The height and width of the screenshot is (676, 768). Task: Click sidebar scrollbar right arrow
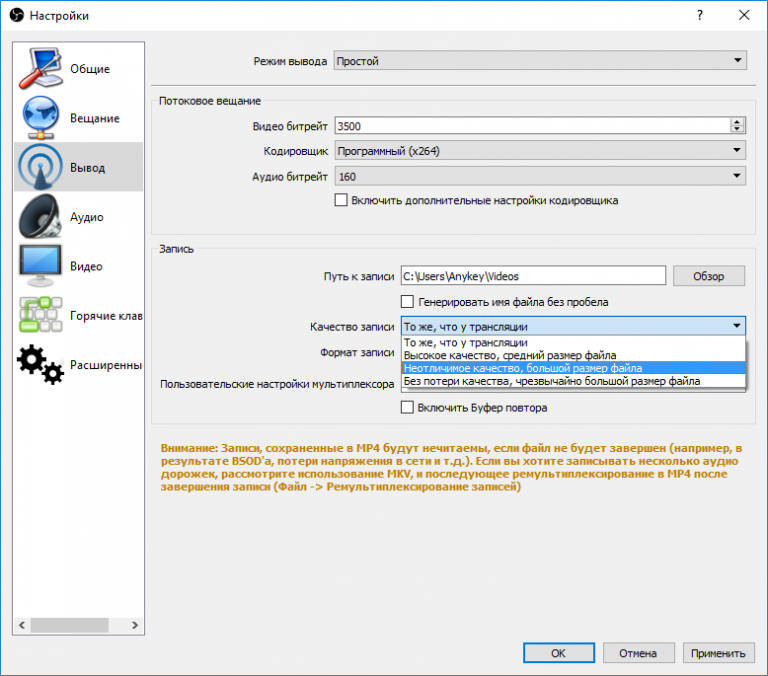point(135,625)
